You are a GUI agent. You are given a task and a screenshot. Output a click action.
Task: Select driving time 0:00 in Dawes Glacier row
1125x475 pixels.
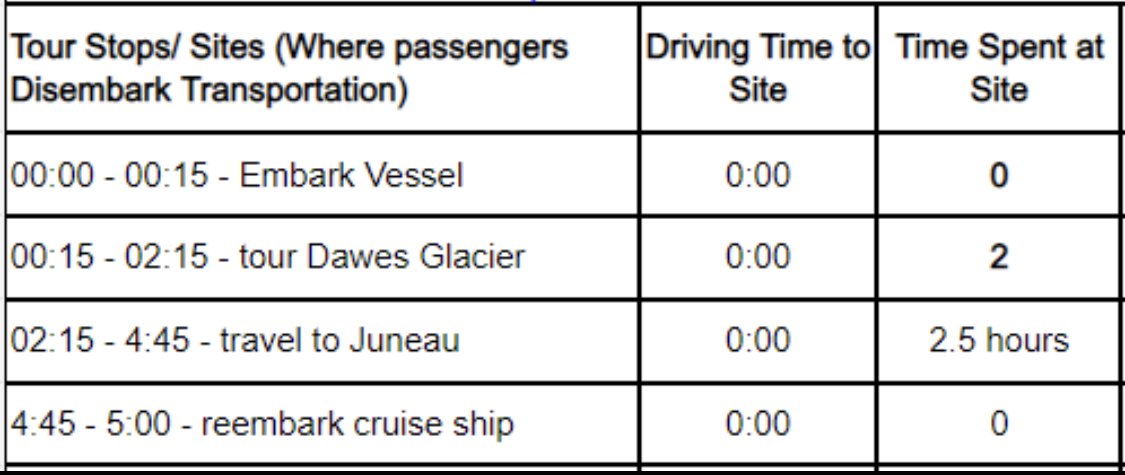click(758, 258)
